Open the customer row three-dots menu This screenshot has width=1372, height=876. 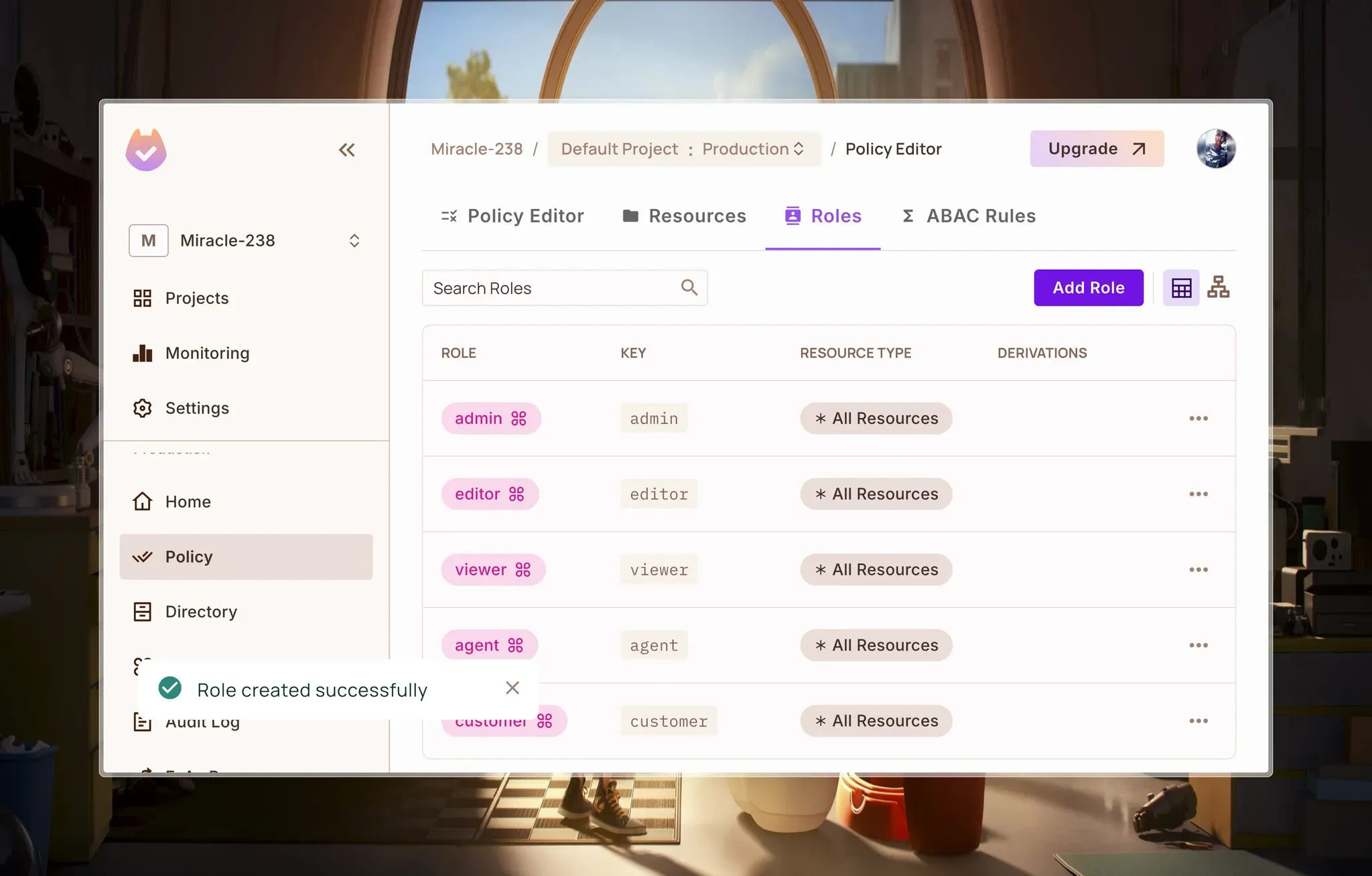pyautogui.click(x=1198, y=721)
